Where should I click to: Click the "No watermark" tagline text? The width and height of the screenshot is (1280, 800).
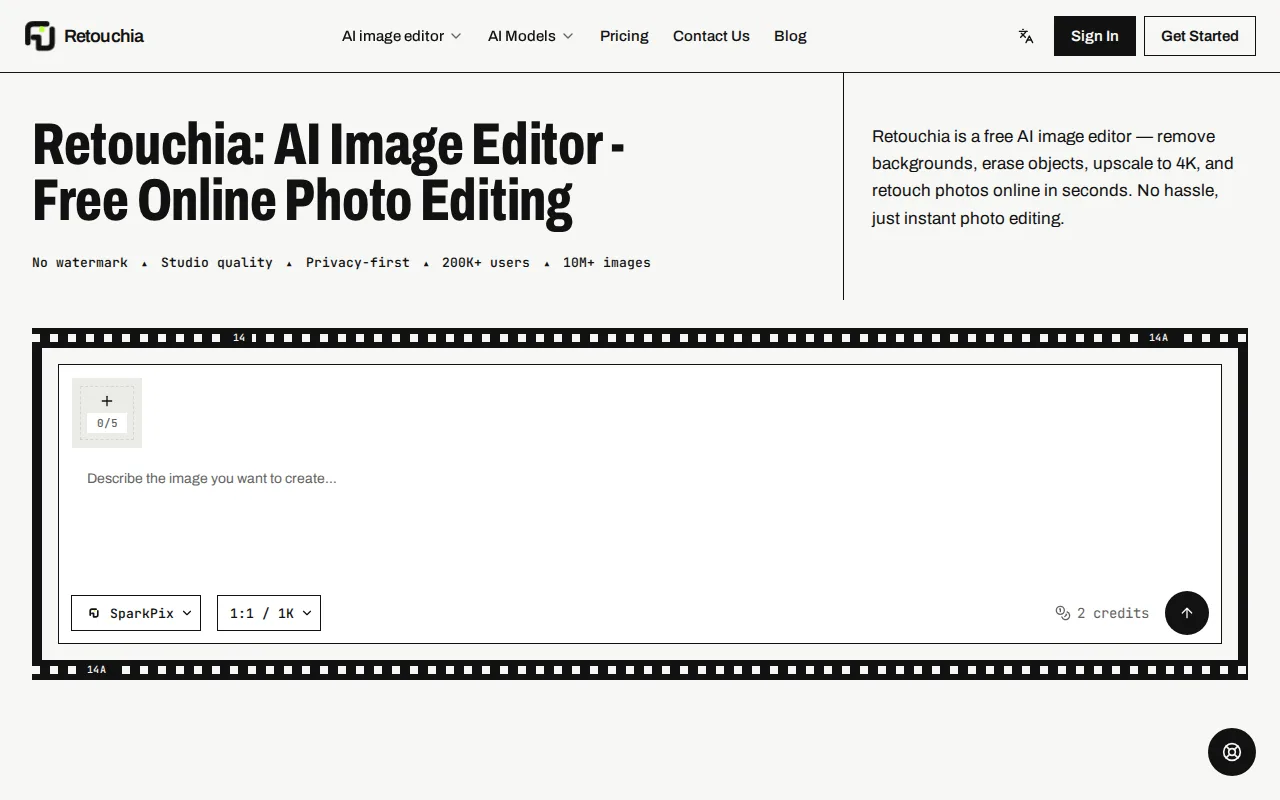click(80, 262)
